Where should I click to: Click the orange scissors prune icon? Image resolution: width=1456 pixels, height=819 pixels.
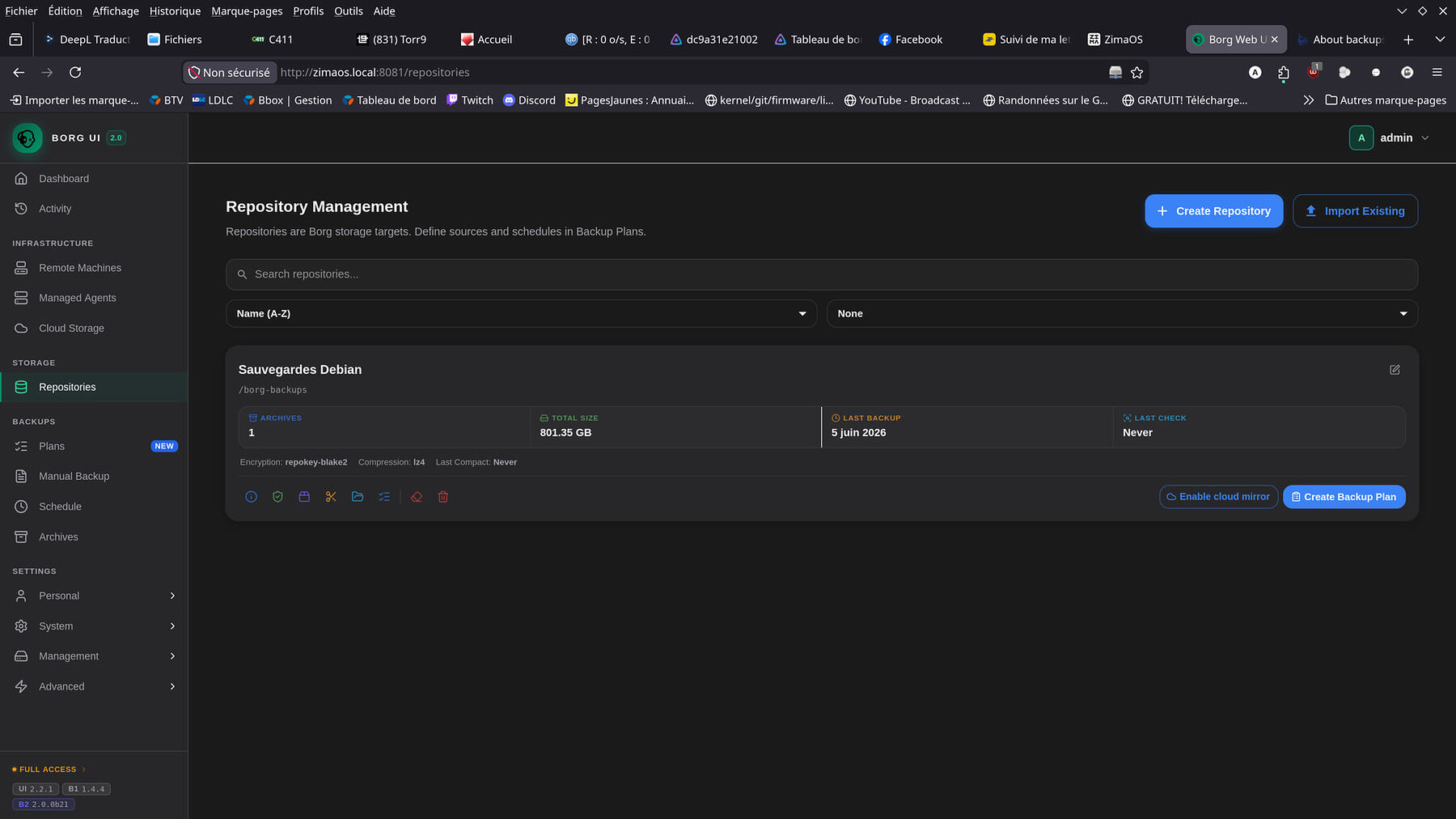coord(331,497)
